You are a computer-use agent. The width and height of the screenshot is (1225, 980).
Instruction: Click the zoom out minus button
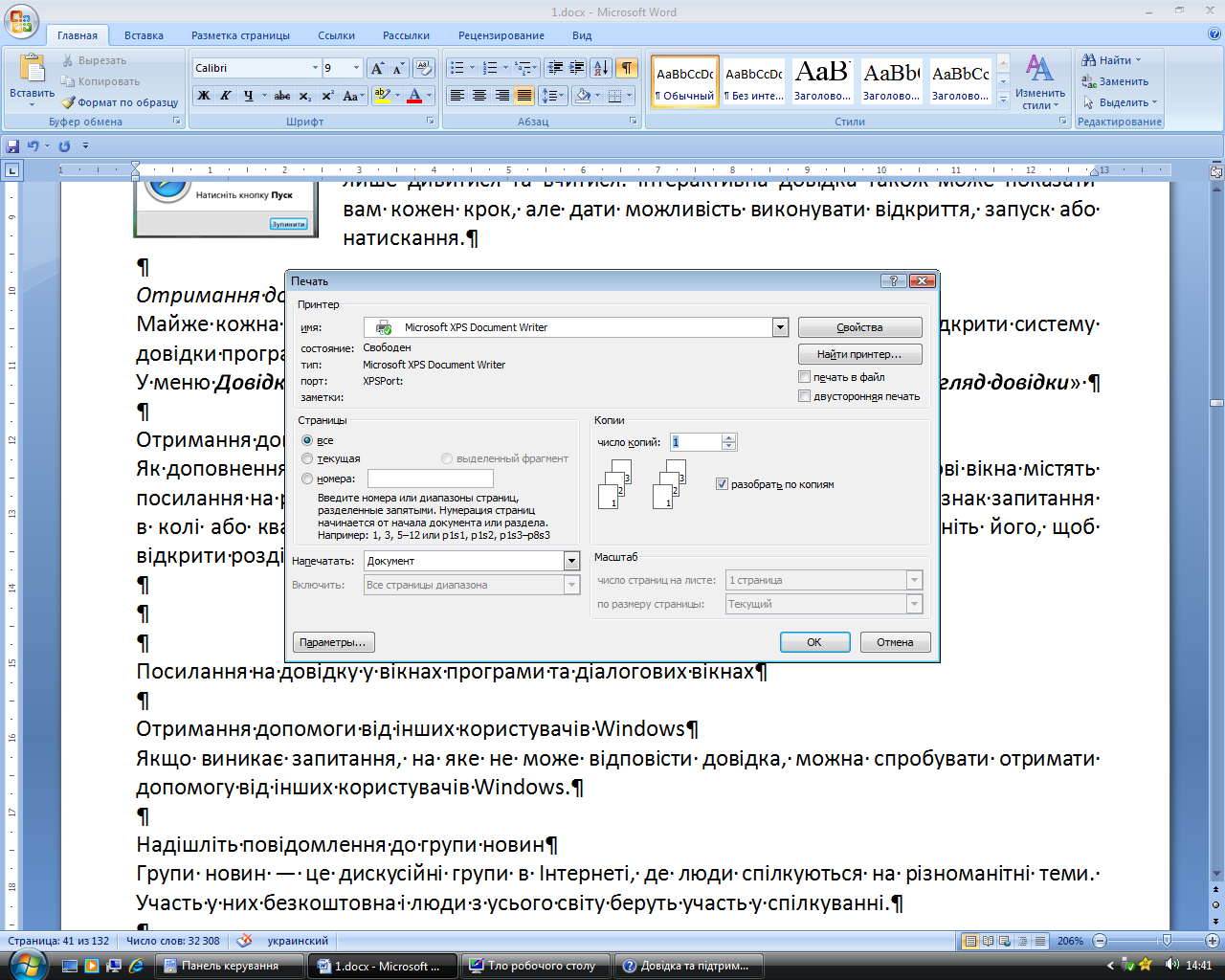tap(1100, 941)
